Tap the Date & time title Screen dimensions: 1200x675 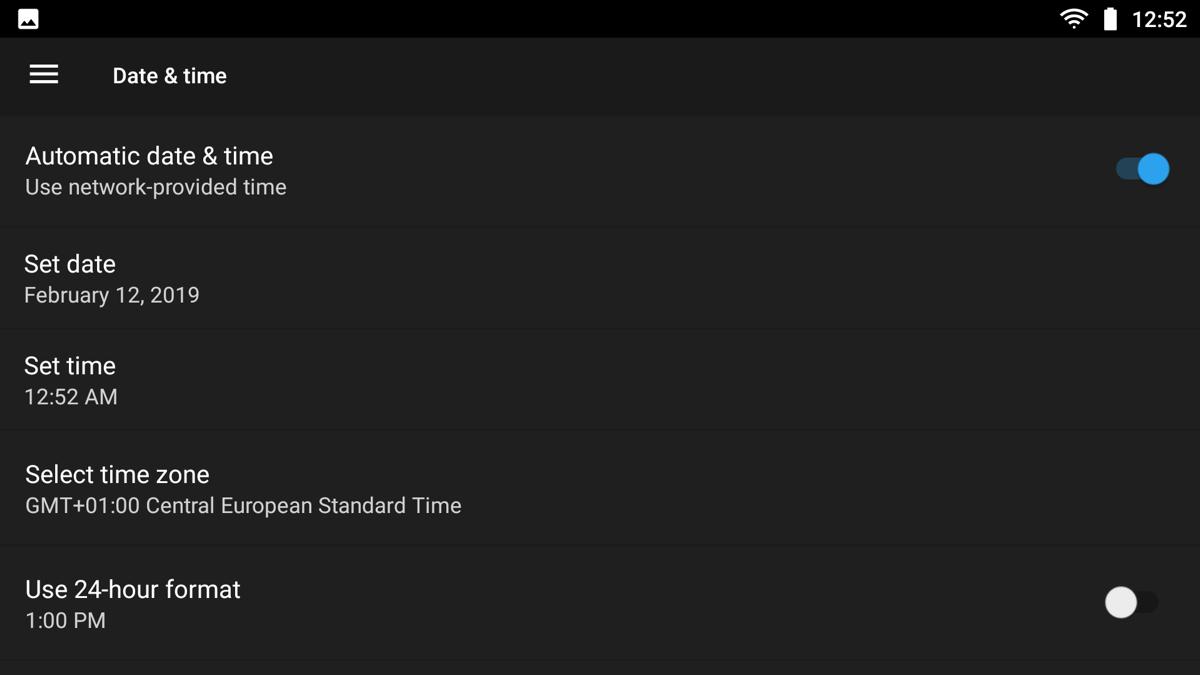170,76
